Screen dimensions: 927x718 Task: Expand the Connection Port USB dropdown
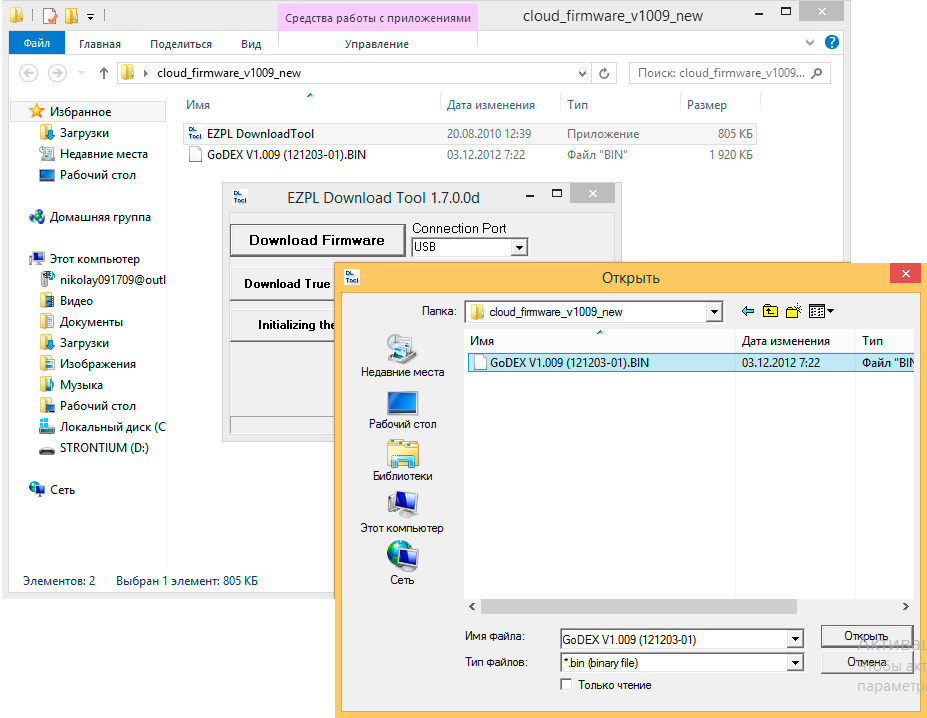(x=518, y=247)
